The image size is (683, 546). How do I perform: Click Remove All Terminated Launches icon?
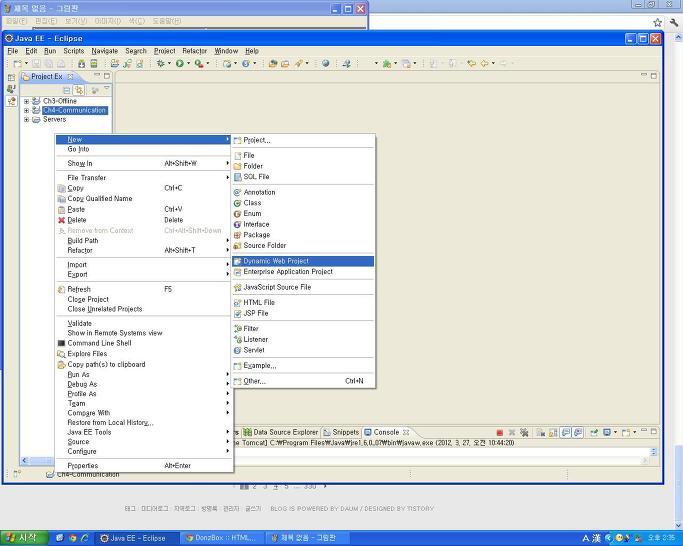524,433
